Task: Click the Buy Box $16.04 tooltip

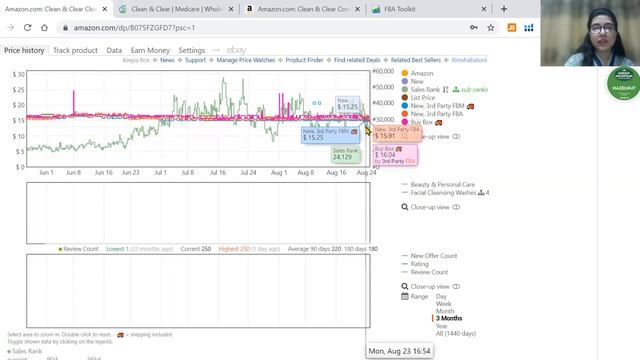Action: point(395,155)
